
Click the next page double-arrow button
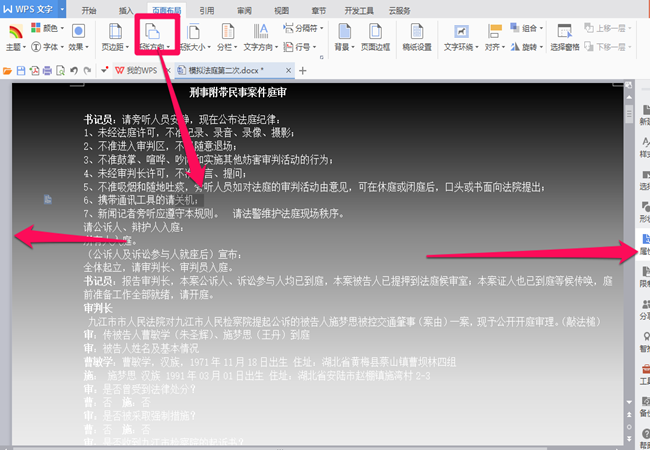click(x=629, y=439)
